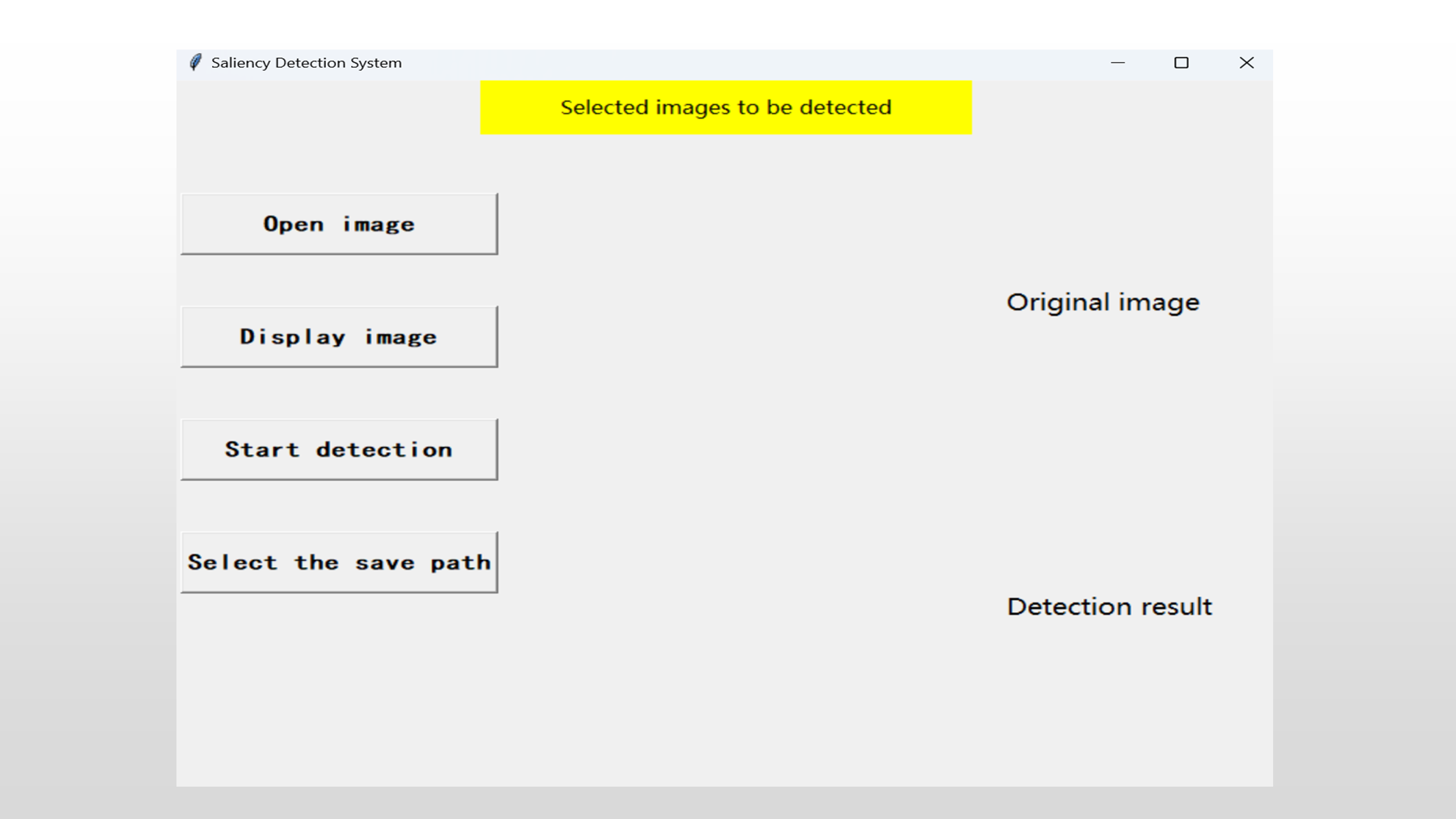
Task: Click the Original image label
Action: click(1103, 302)
